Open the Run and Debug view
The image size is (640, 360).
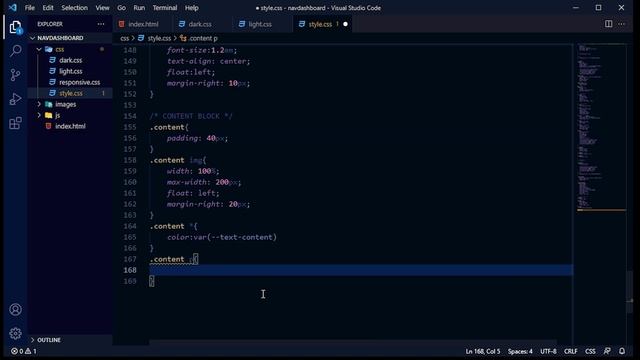click(16, 99)
